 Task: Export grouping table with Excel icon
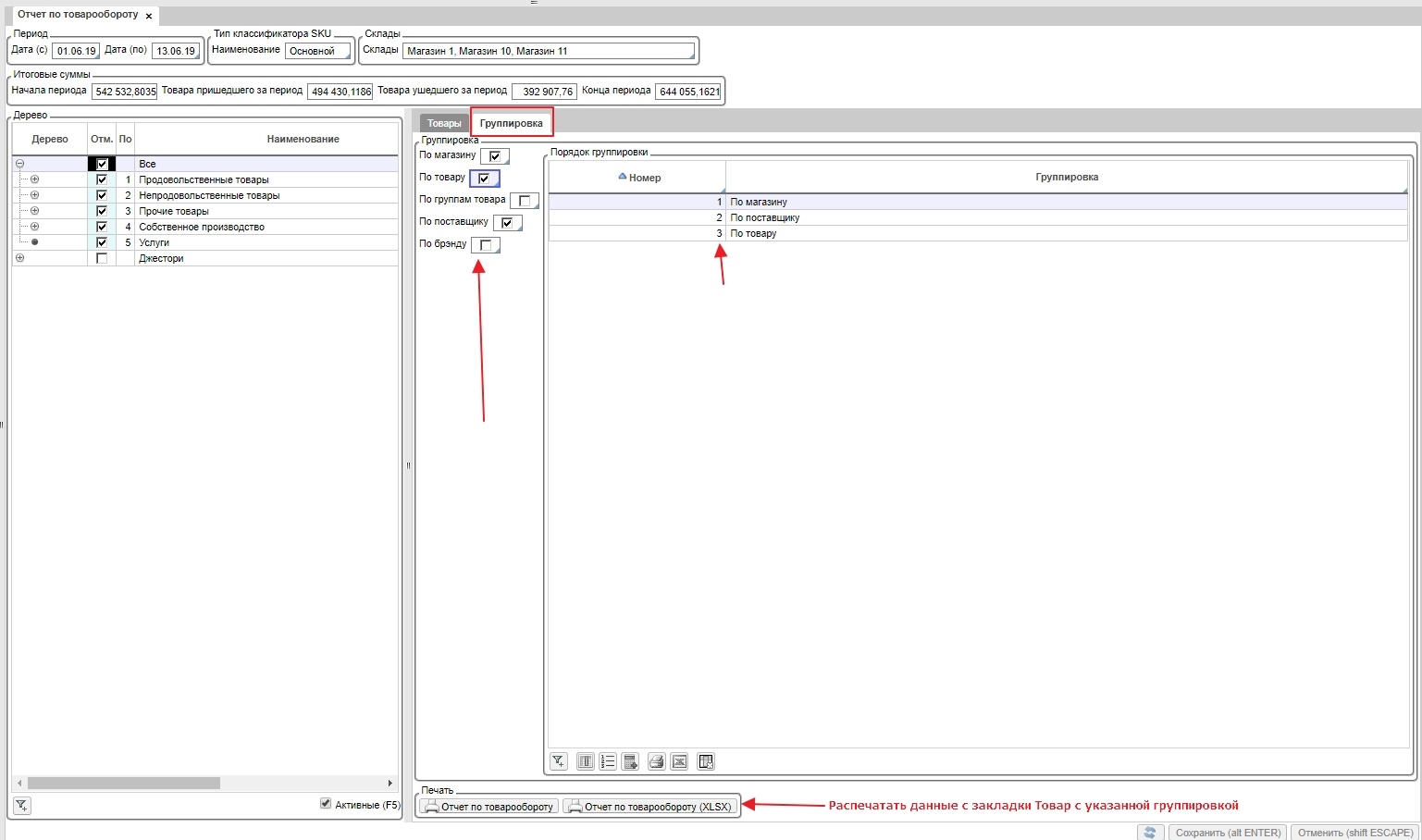point(679,761)
